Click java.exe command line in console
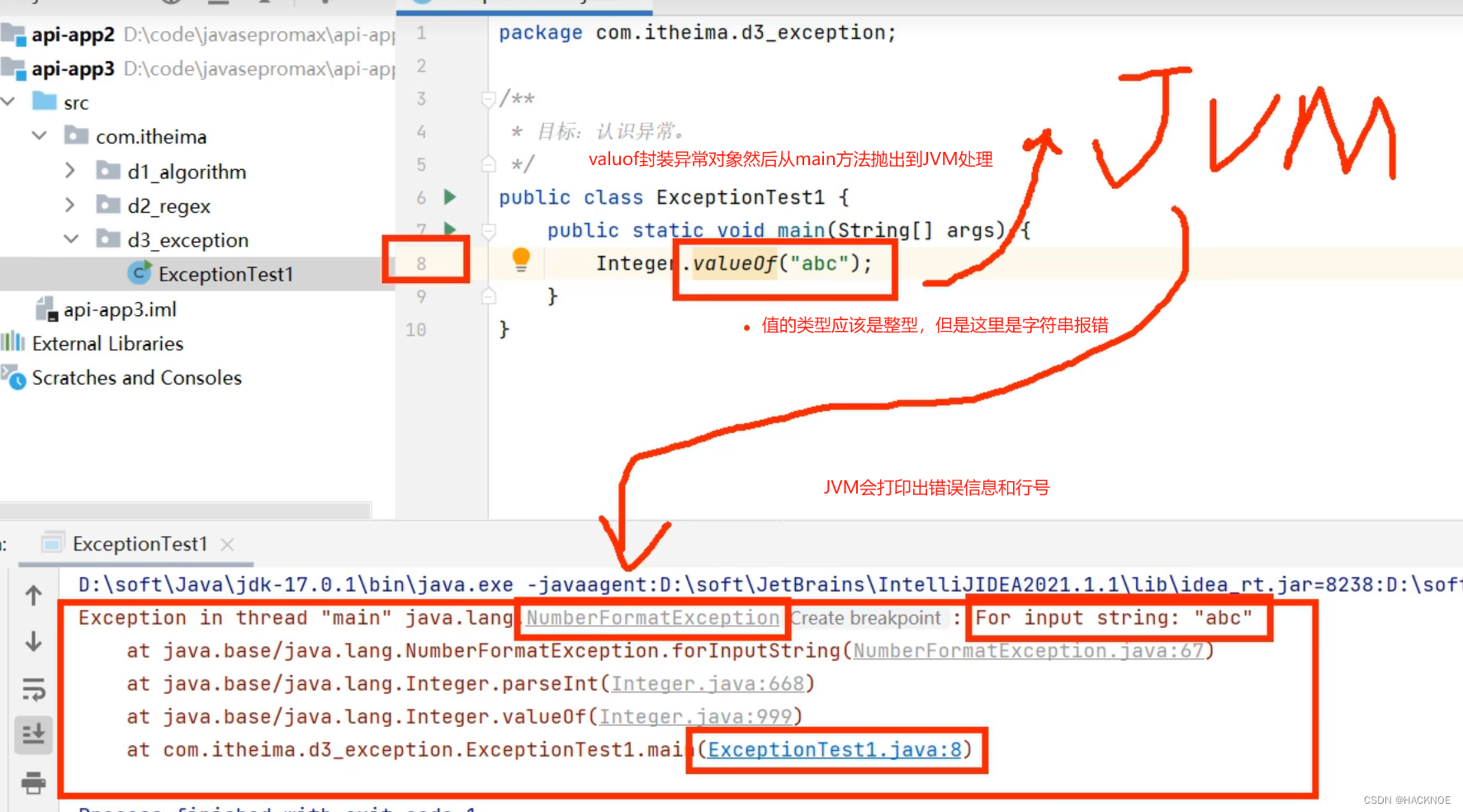Screen dimensions: 1463x812 (x=769, y=585)
